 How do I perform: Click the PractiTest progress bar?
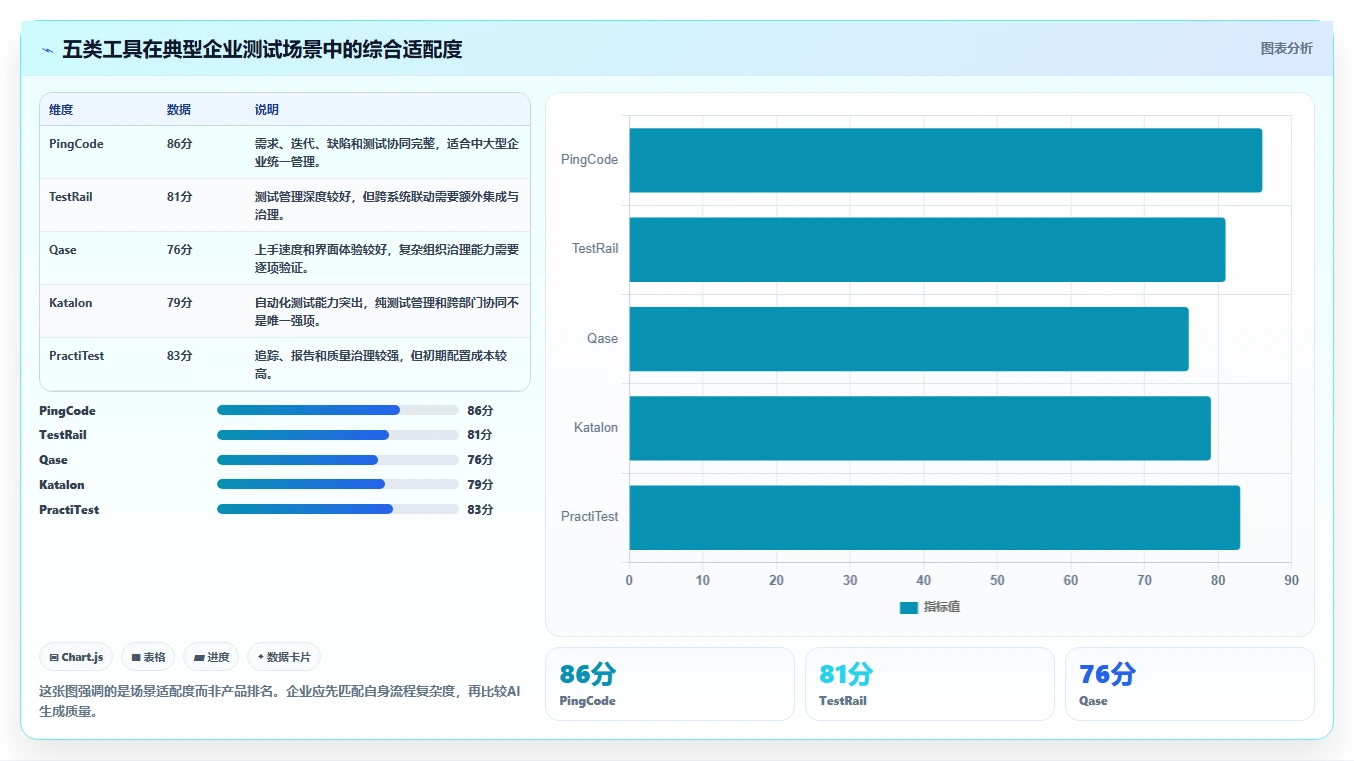(x=338, y=509)
